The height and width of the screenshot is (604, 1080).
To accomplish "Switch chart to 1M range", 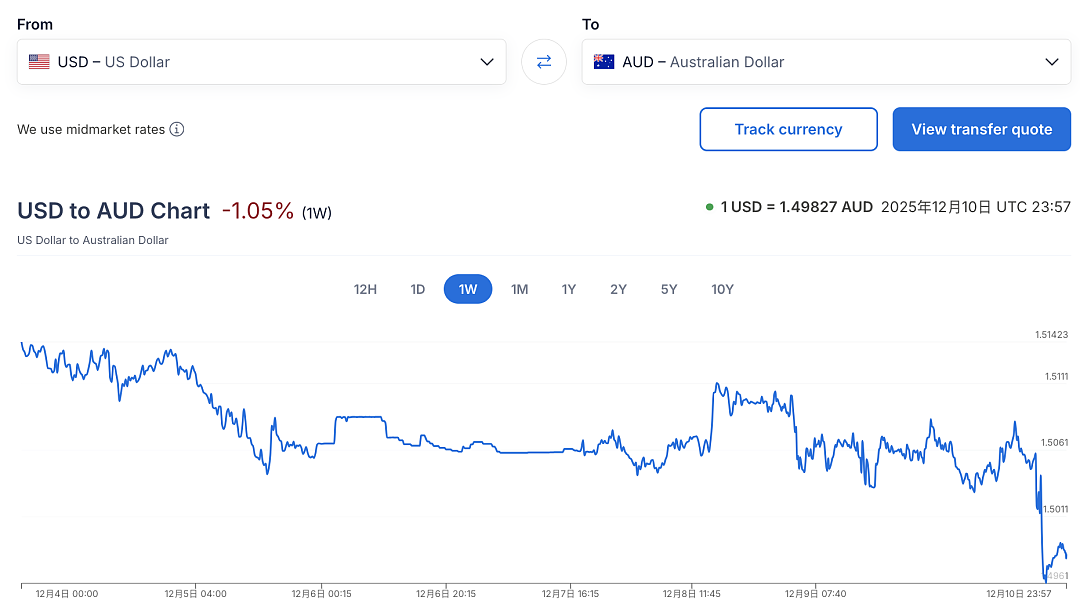I will [519, 289].
